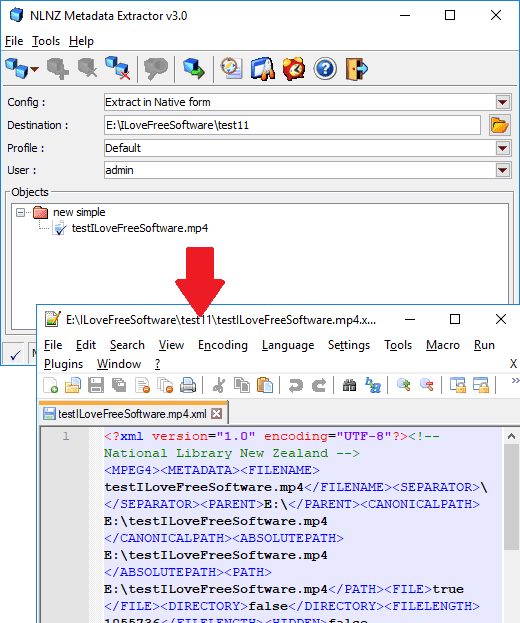Open the Notepad++ Window menu
520x623 pixels.
119,364
